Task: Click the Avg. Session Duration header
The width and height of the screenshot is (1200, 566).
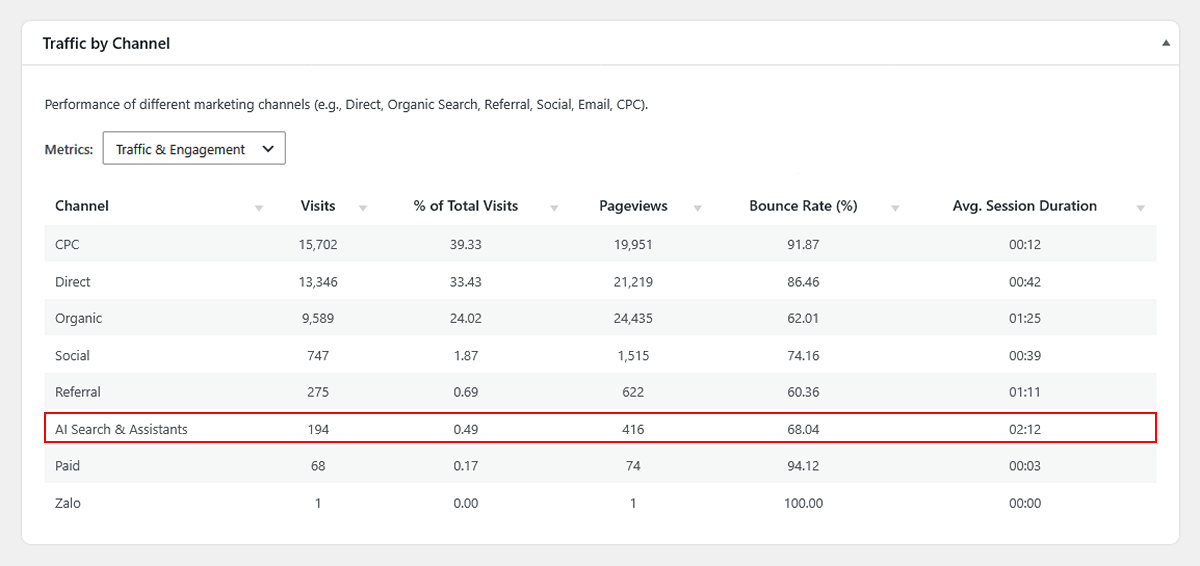Action: (1025, 206)
